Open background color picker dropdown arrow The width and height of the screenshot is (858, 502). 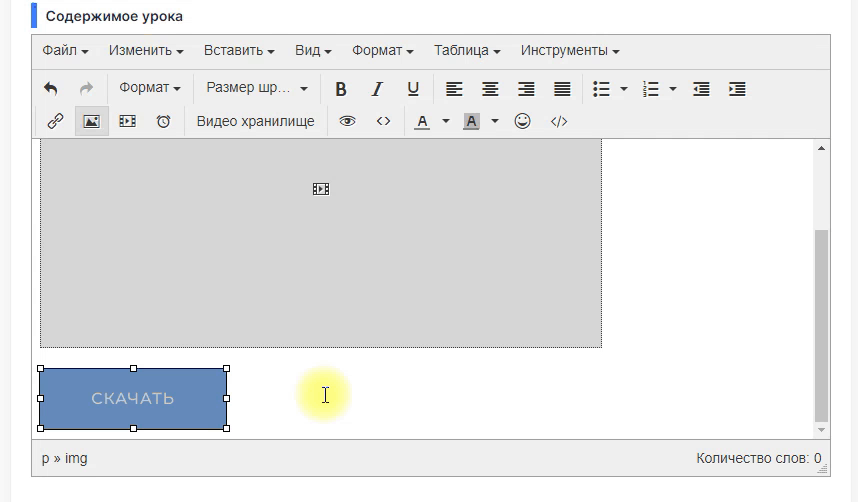click(495, 121)
